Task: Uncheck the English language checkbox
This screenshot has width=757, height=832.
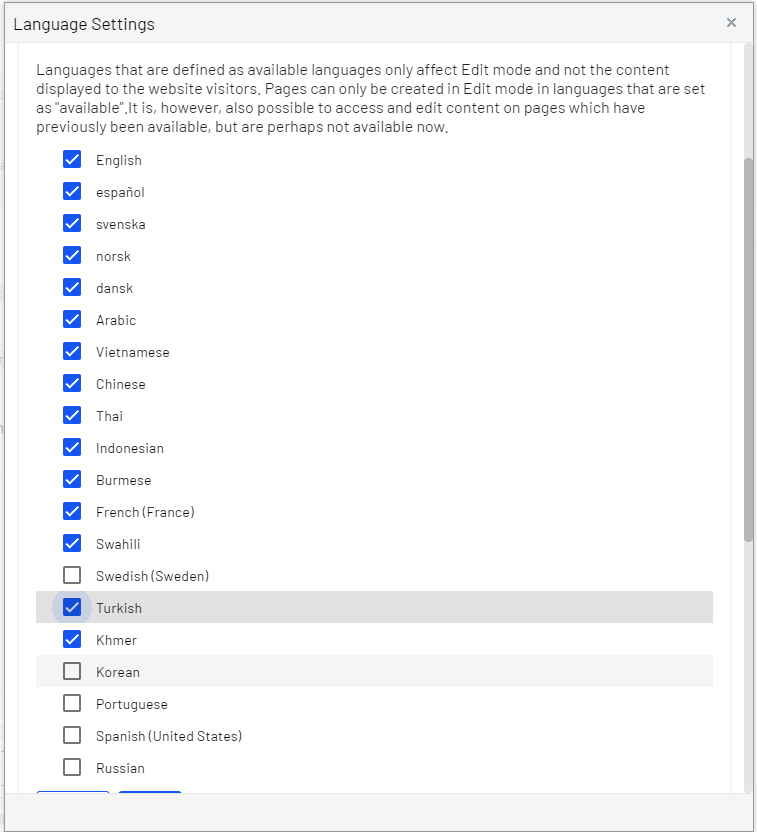Action: pyautogui.click(x=72, y=159)
